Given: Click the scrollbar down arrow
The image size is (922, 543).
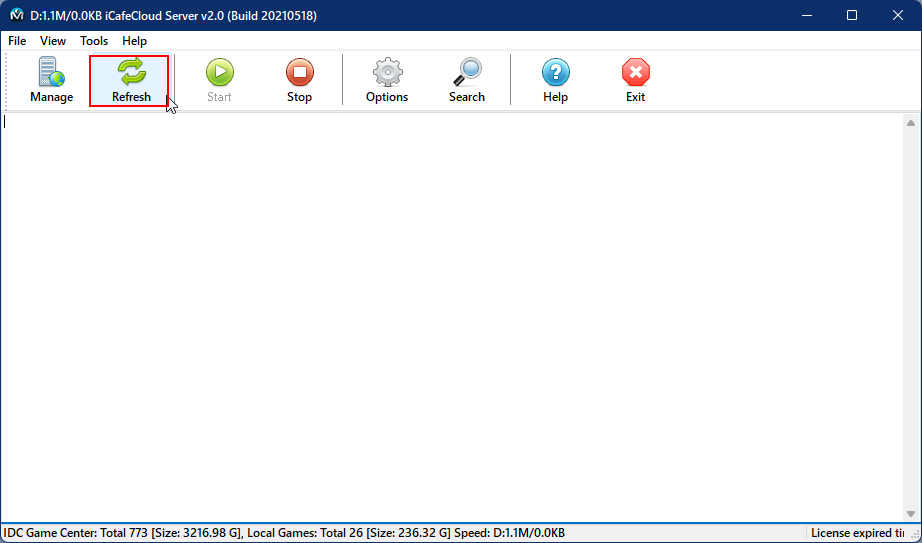Looking at the screenshot, I should (911, 513).
